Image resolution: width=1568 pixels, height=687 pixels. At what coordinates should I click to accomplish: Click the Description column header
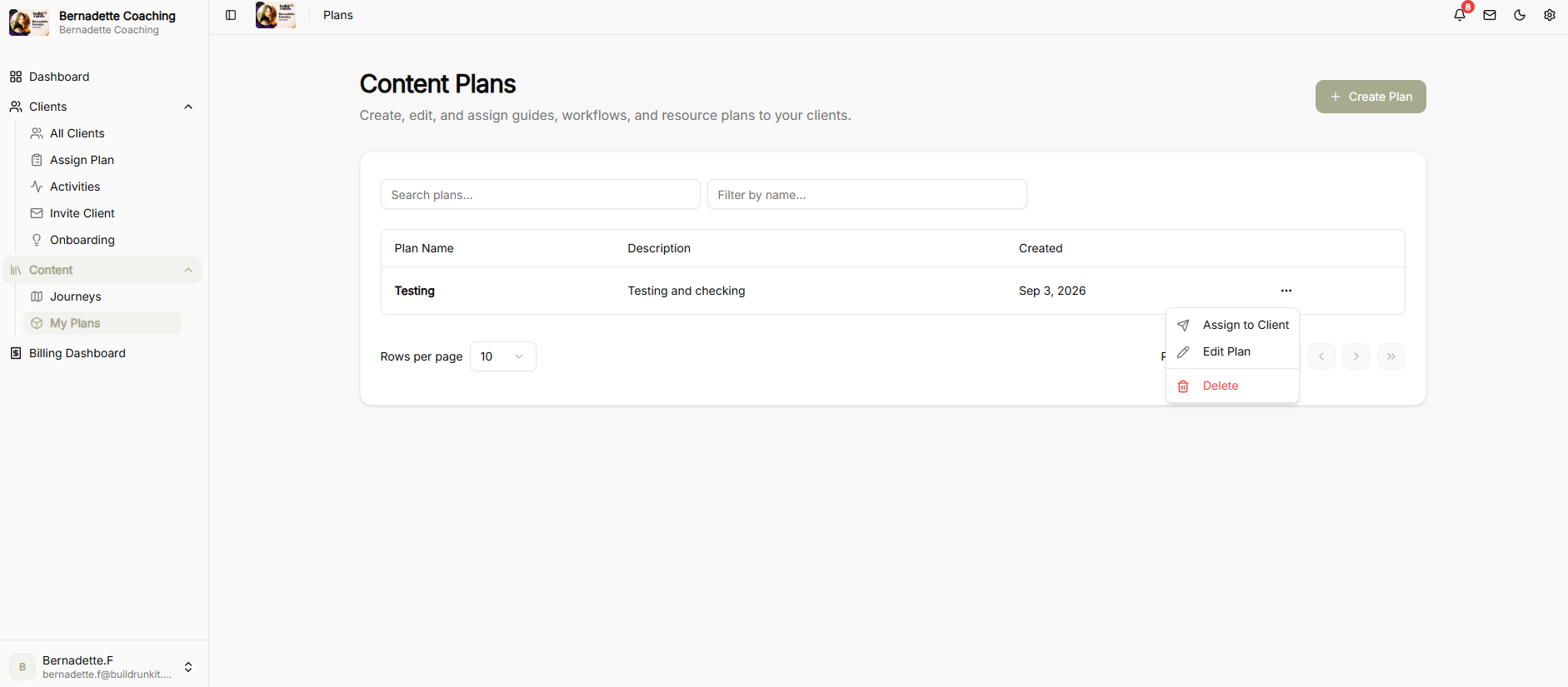point(659,248)
